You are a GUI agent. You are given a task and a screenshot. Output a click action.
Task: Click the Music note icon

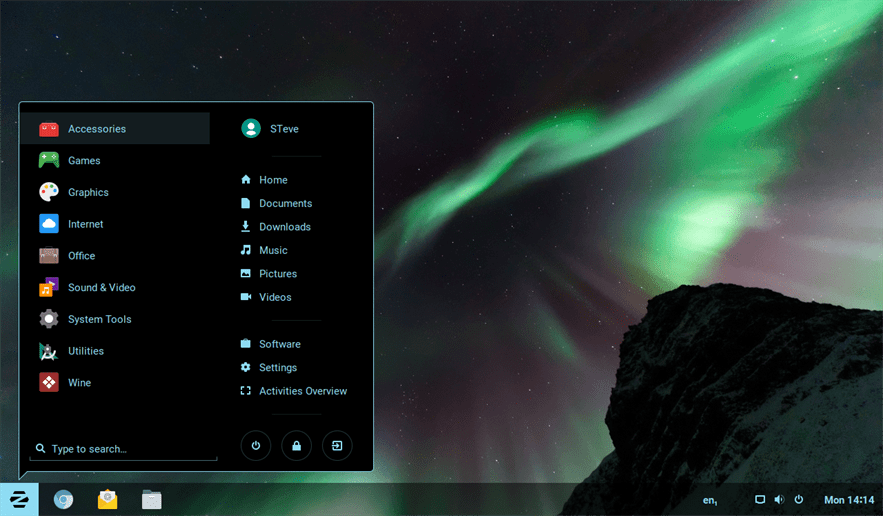[x=246, y=250]
